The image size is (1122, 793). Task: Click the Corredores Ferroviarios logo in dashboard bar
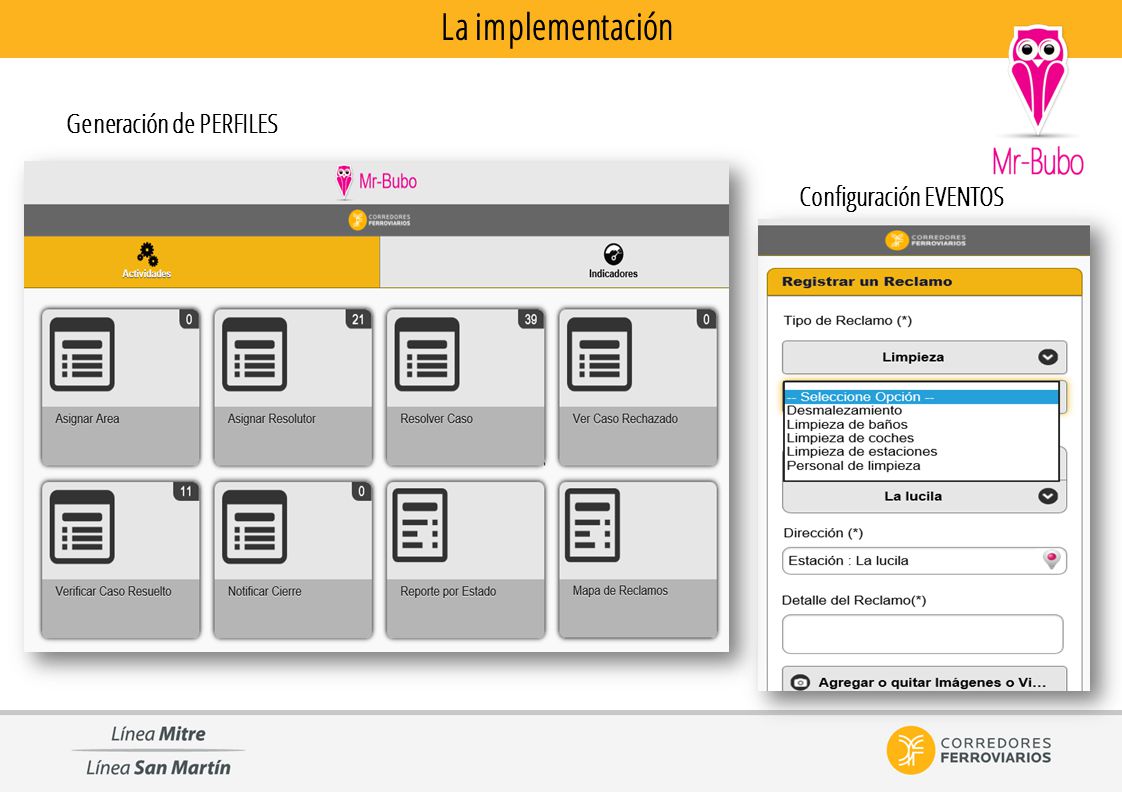[379, 220]
